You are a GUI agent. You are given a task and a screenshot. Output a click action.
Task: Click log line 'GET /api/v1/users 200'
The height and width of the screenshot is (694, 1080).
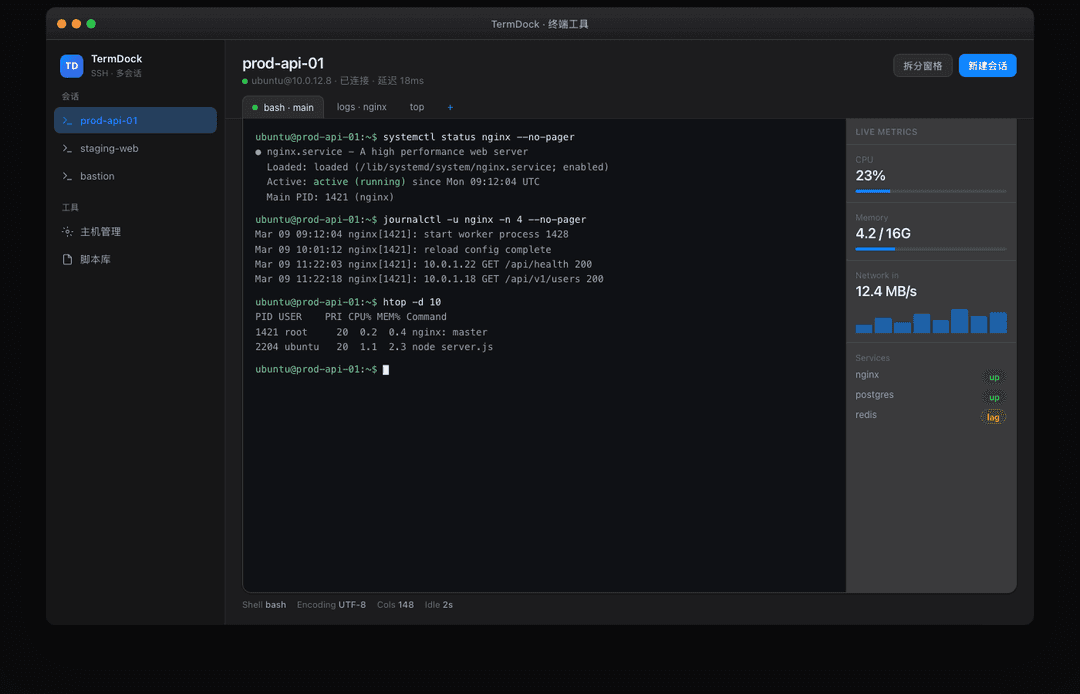(429, 280)
